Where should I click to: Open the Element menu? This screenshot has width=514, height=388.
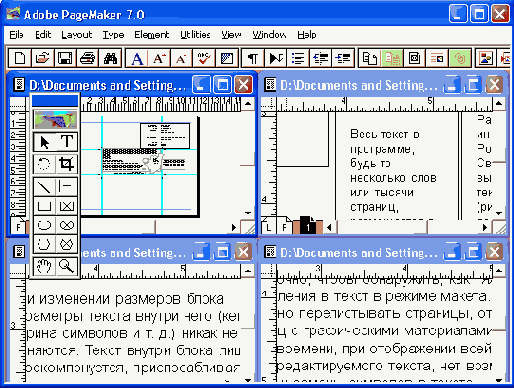click(x=152, y=35)
